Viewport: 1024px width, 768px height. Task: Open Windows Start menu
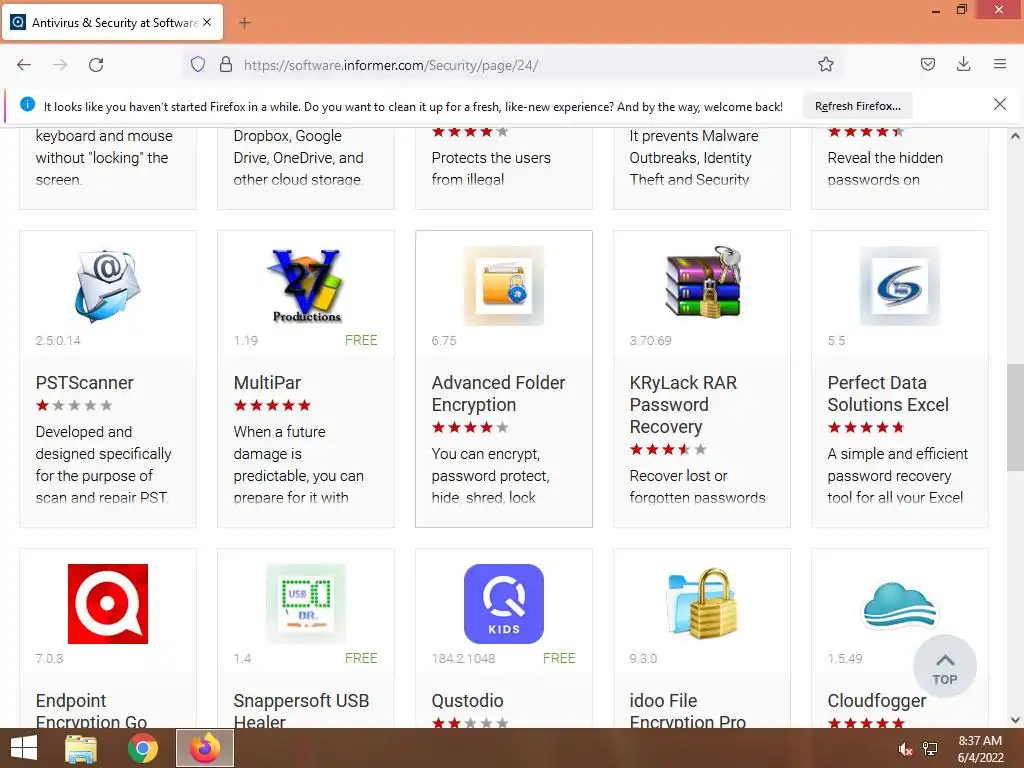24,748
